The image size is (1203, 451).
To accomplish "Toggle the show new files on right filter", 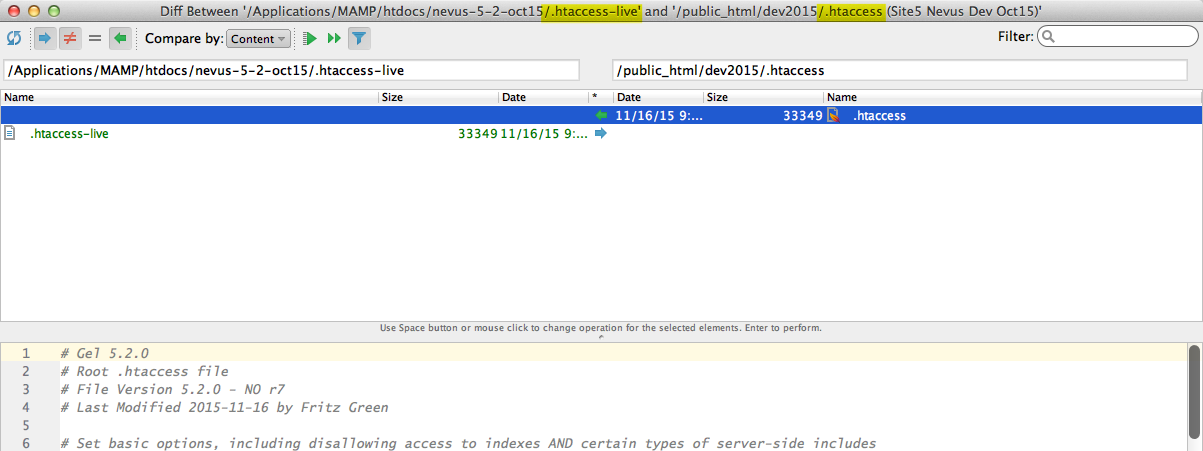I will click(120, 39).
